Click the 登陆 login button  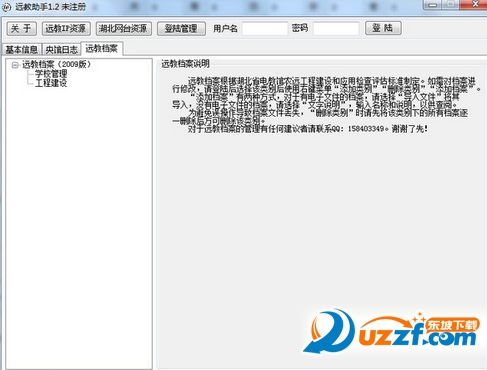383,28
